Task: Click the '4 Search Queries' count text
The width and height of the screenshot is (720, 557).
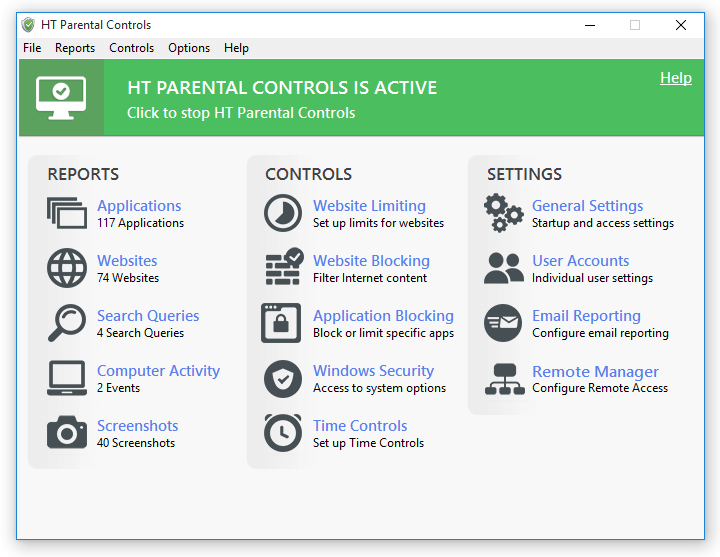Action: click(x=140, y=333)
